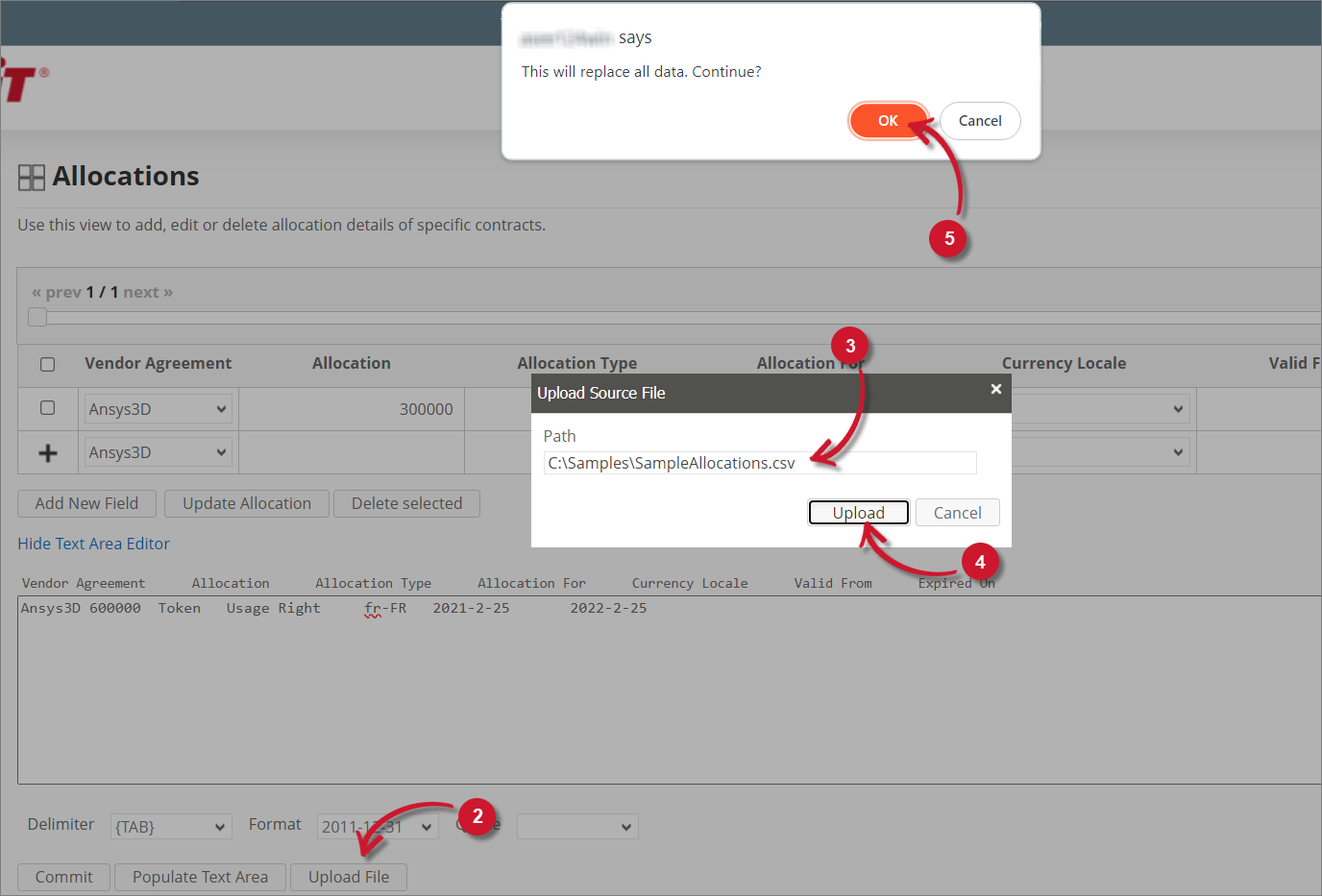Click the Allocations grid icon in the header
The height and width of the screenshot is (896, 1322).
click(32, 177)
